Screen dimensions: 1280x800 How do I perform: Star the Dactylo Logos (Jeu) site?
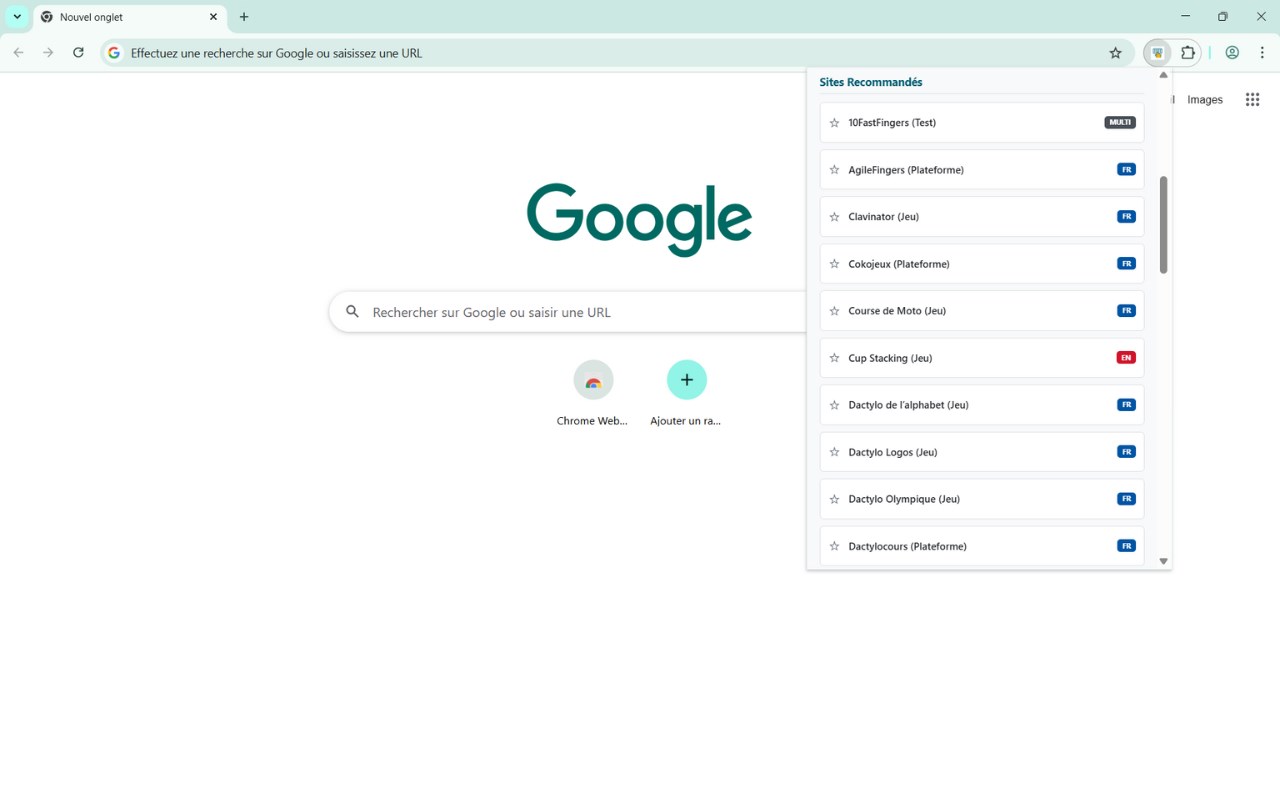coord(834,452)
